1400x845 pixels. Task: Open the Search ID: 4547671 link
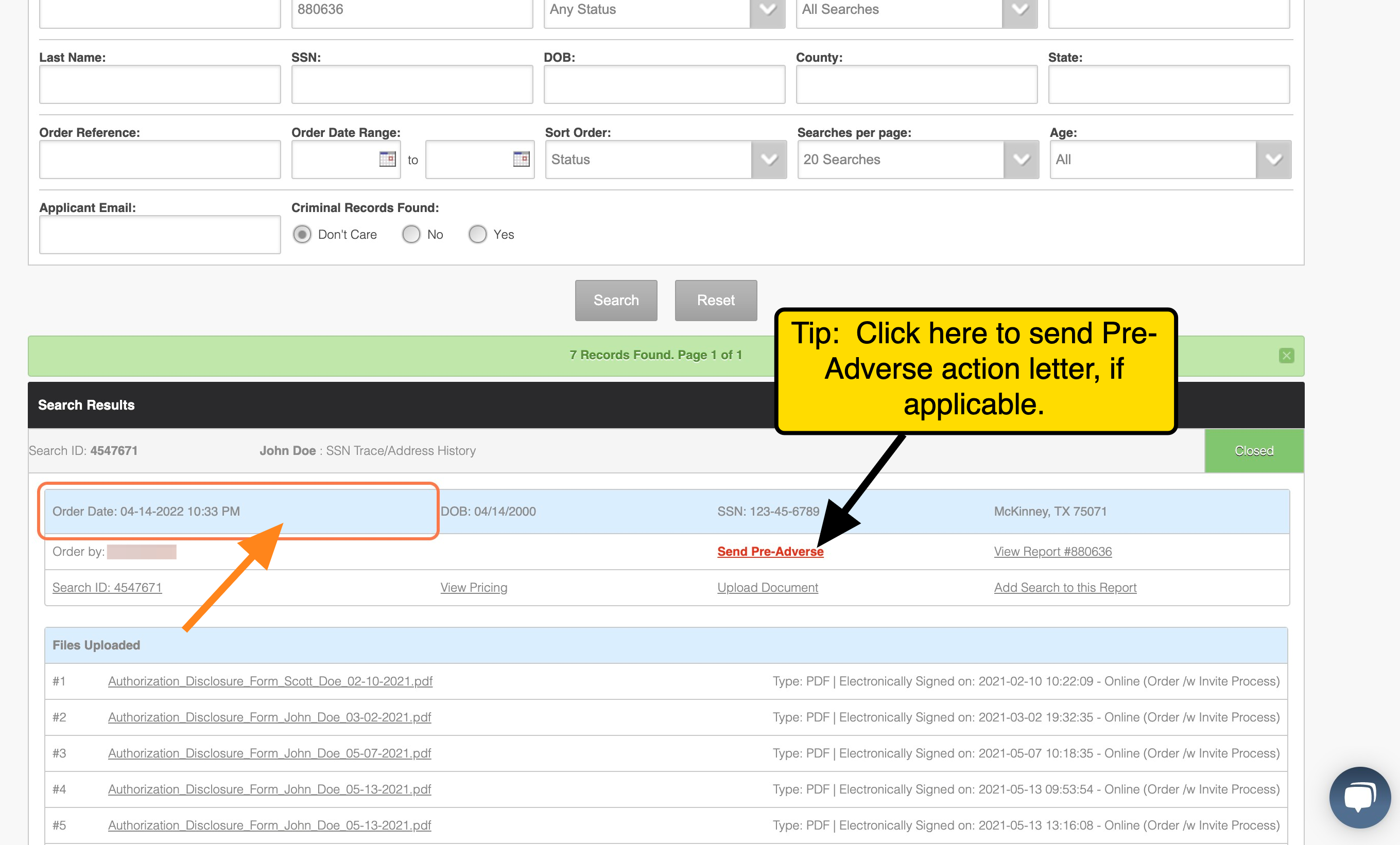108,588
